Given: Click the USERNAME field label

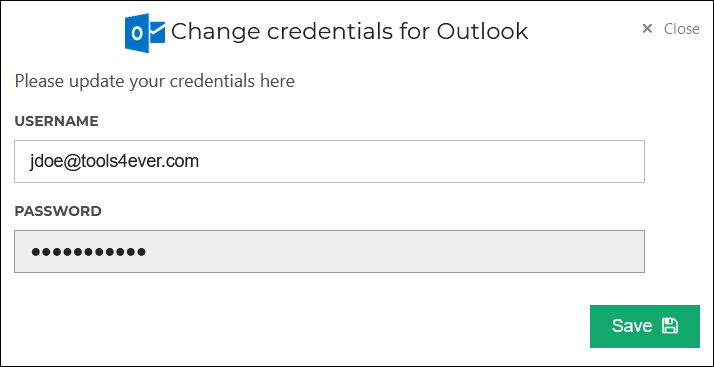Looking at the screenshot, I should 56,121.
